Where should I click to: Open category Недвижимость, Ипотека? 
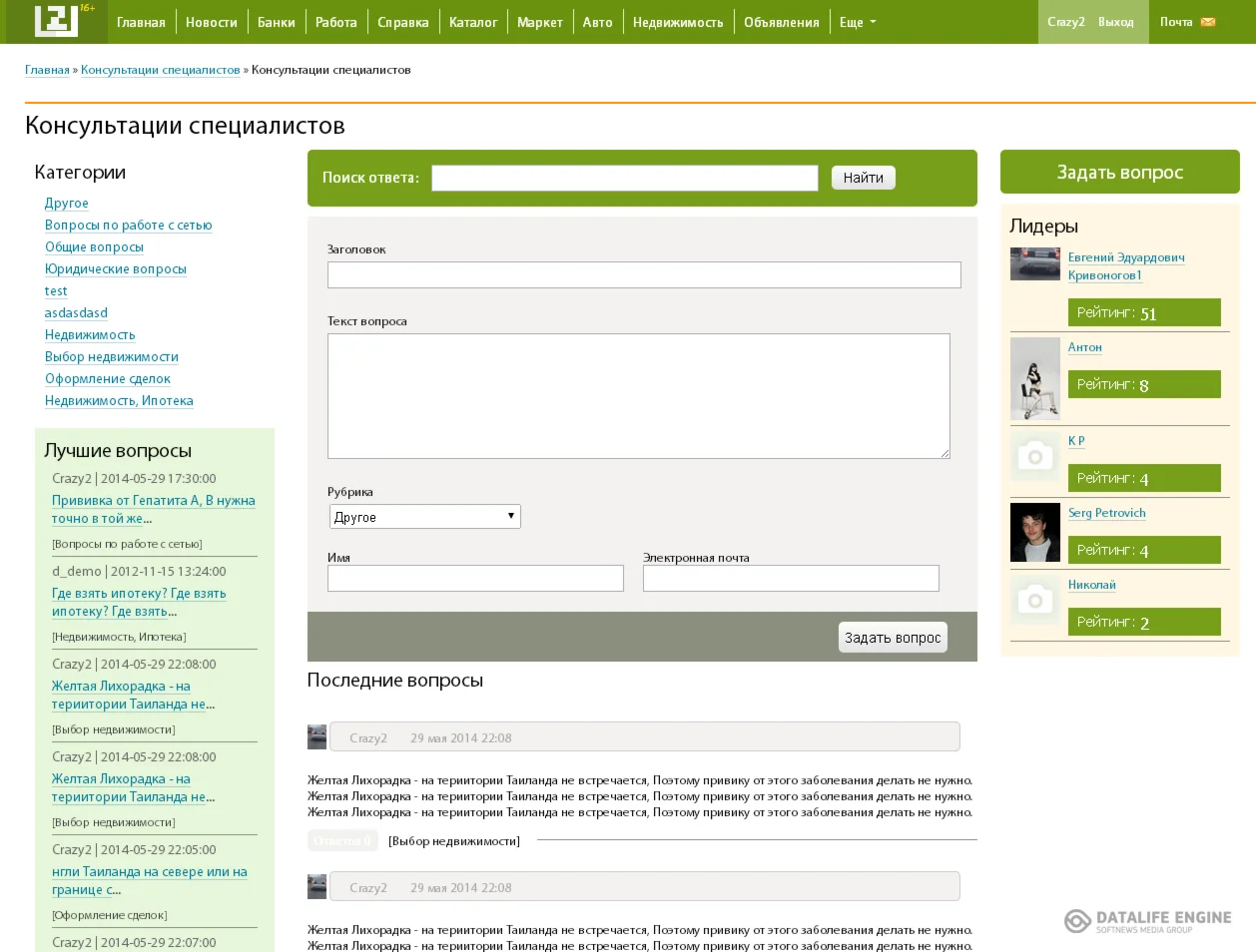(x=119, y=400)
